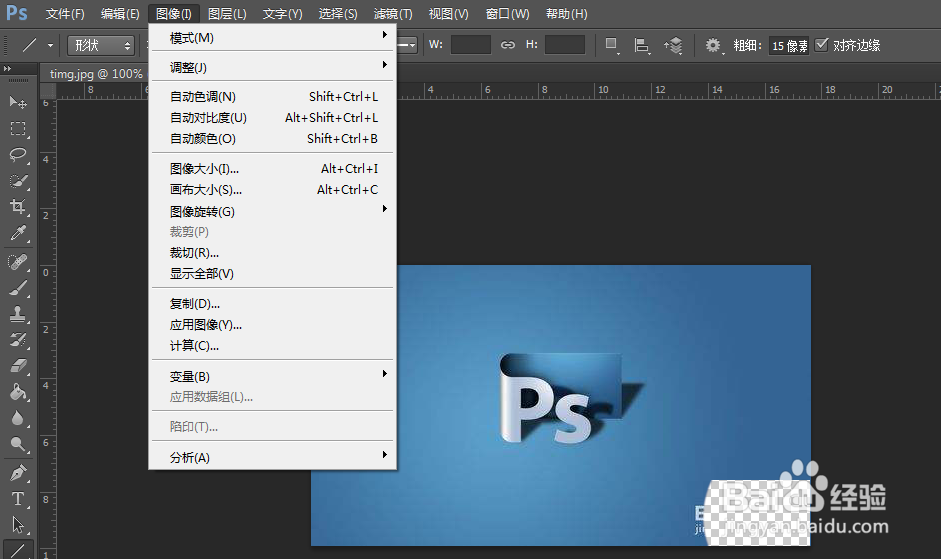This screenshot has width=941, height=559.
Task: Click the open 图像(I) menu header
Action: (173, 13)
